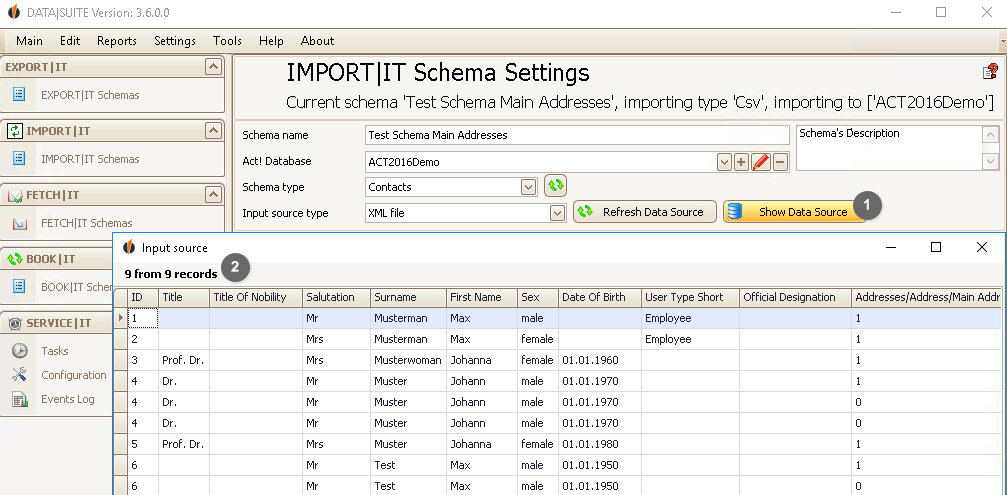This screenshot has width=1007, height=495.
Task: Sort by the Surname column header
Action: pyautogui.click(x=408, y=297)
